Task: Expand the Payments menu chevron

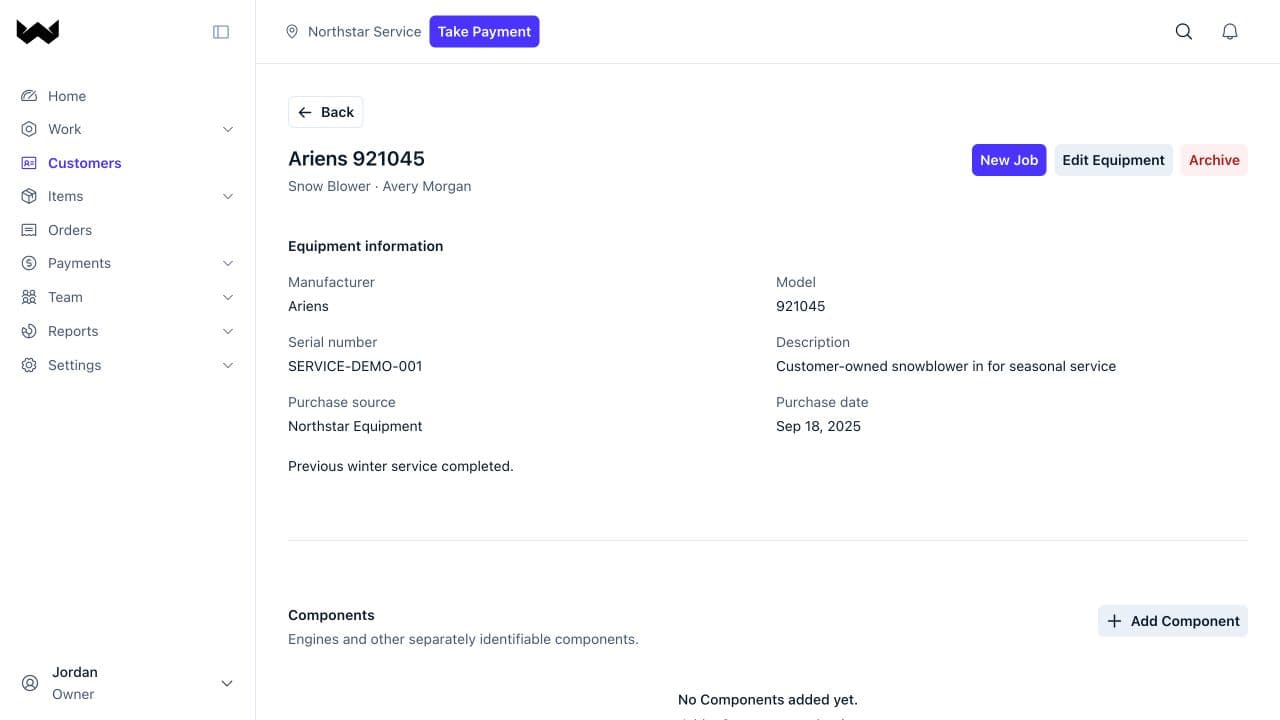Action: (227, 263)
